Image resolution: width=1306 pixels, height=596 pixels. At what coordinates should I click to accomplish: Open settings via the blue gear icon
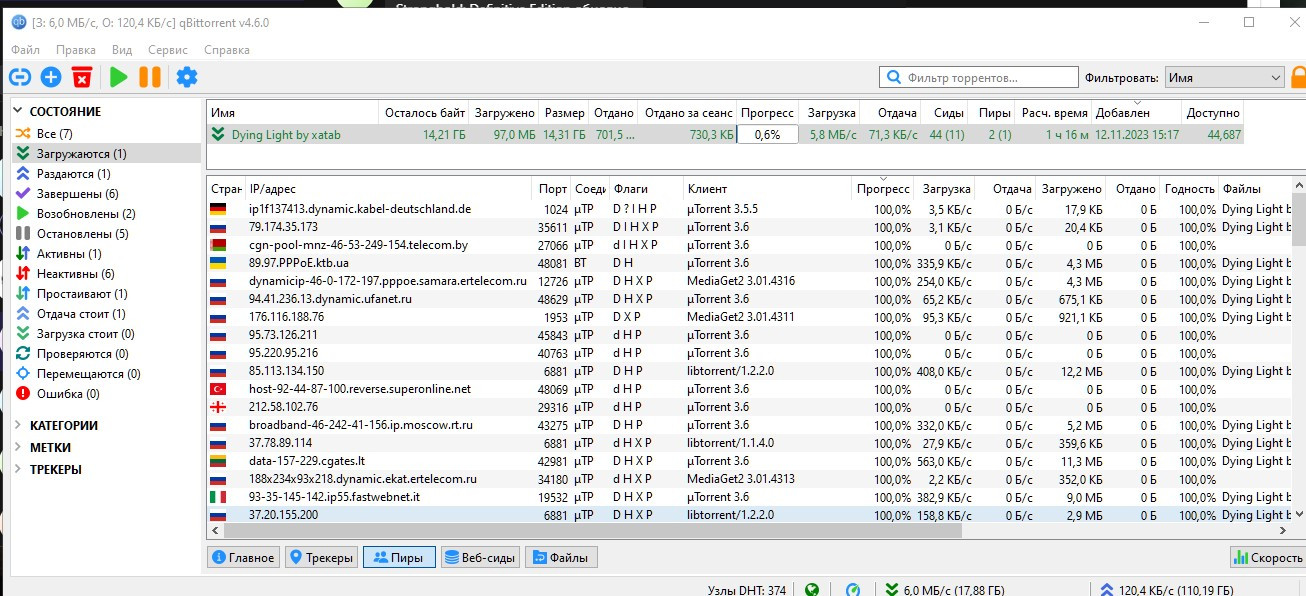[x=187, y=77]
